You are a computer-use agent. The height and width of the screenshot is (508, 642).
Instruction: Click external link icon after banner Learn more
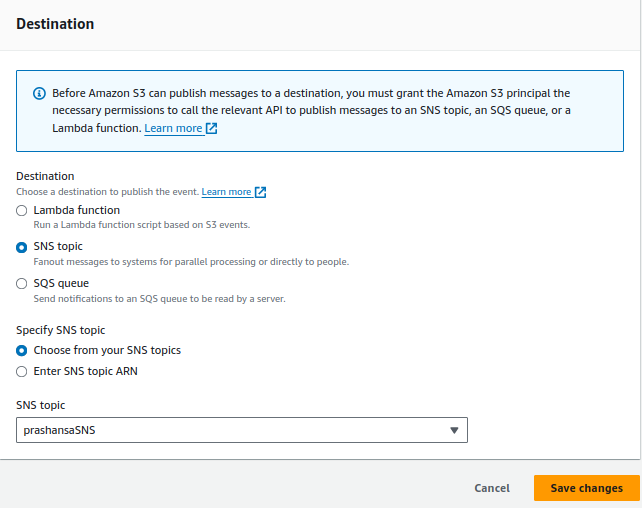pyautogui.click(x=211, y=129)
